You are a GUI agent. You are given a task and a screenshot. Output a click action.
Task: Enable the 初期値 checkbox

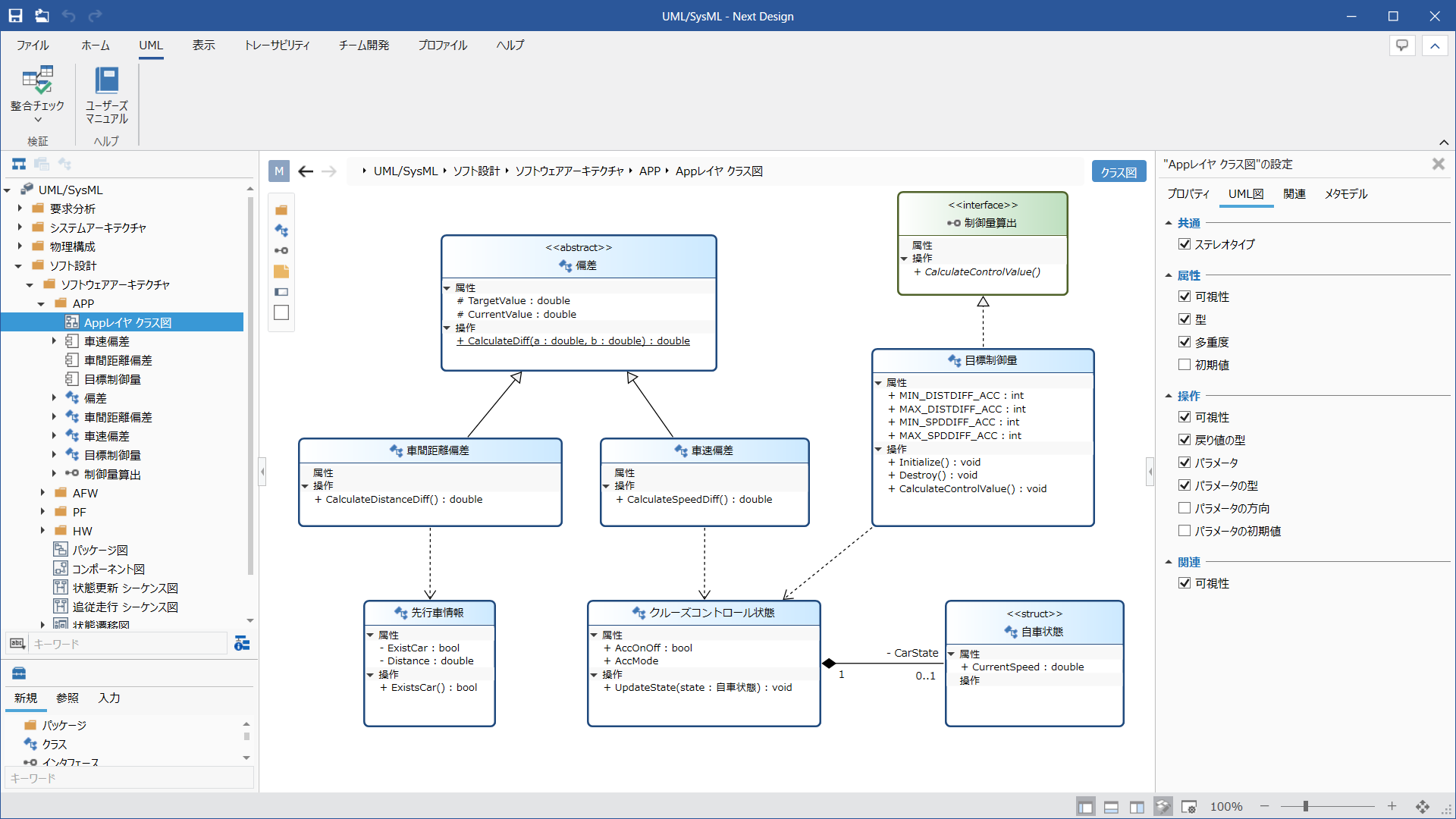tap(1185, 365)
